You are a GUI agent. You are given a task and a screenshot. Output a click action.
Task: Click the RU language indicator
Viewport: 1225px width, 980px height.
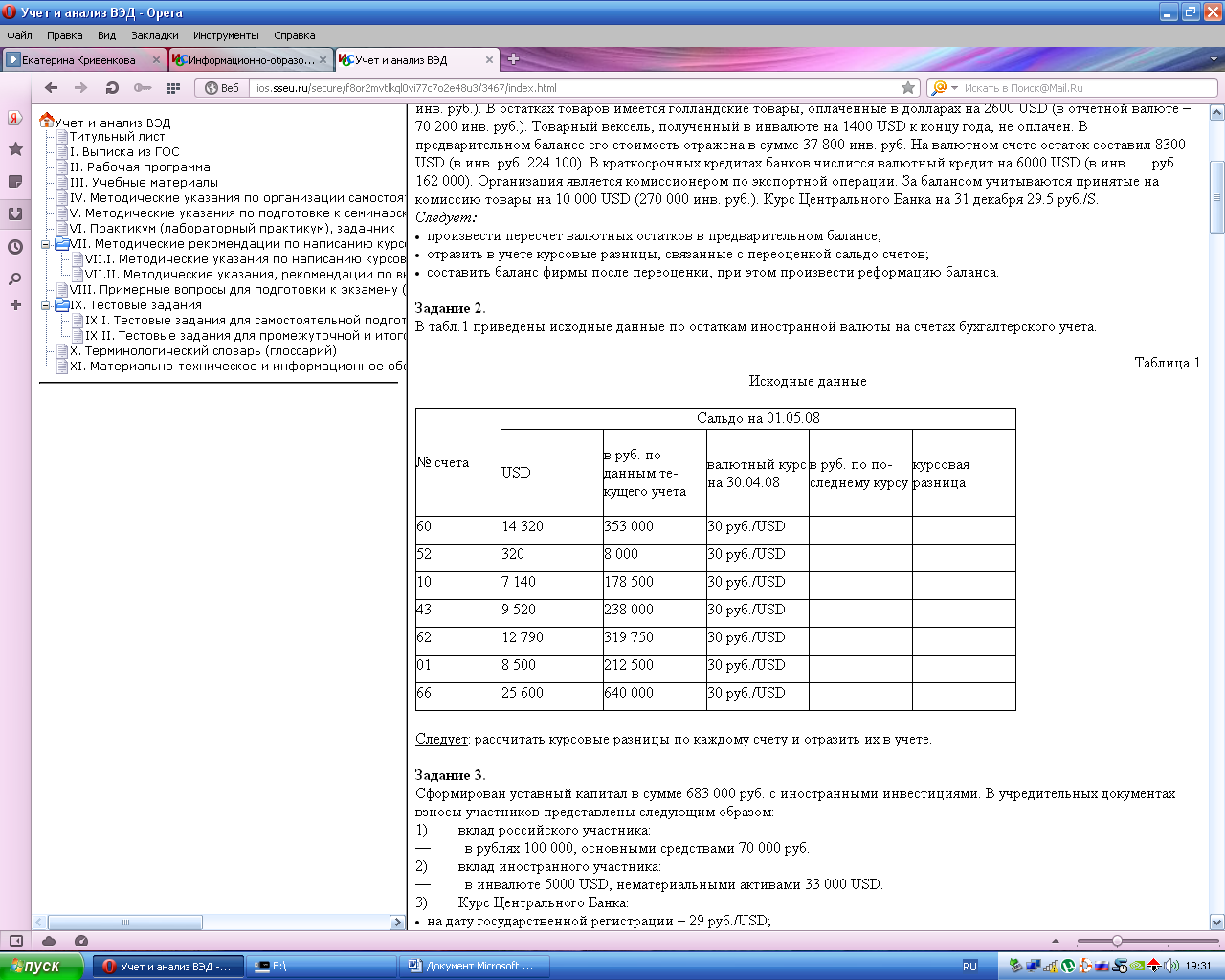coord(969,967)
